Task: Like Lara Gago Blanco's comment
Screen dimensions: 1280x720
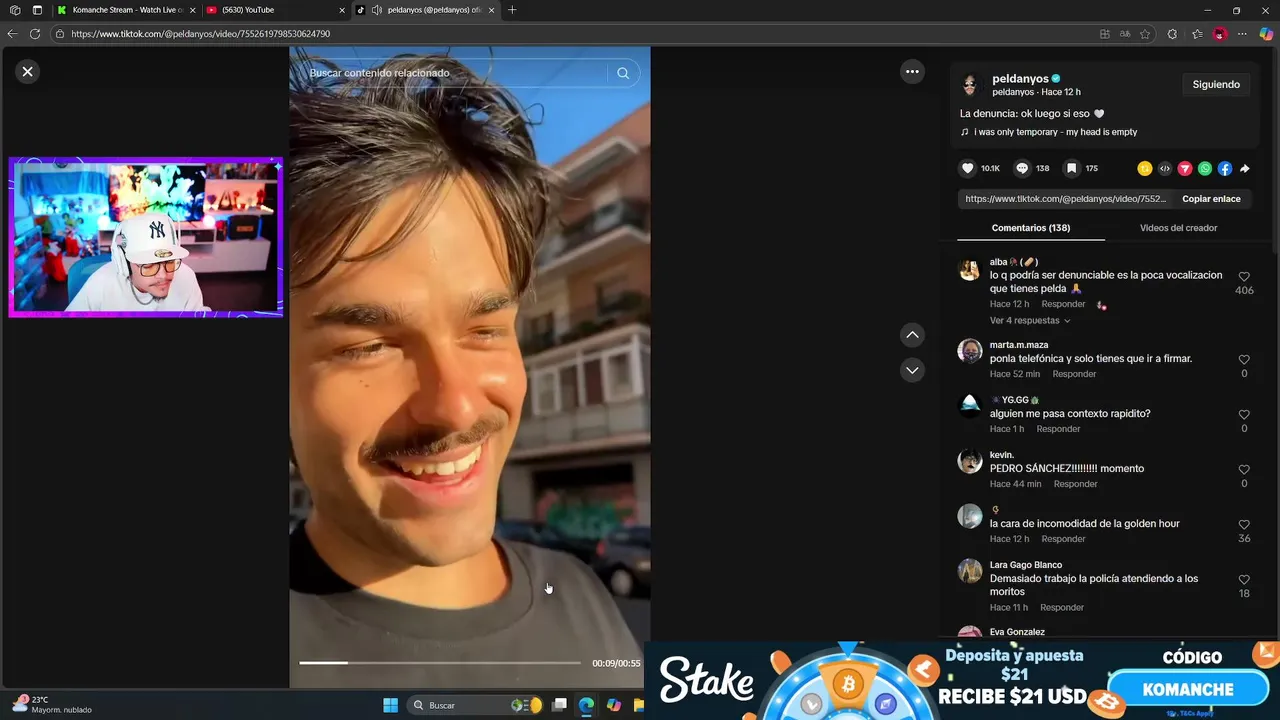Action: click(x=1244, y=580)
